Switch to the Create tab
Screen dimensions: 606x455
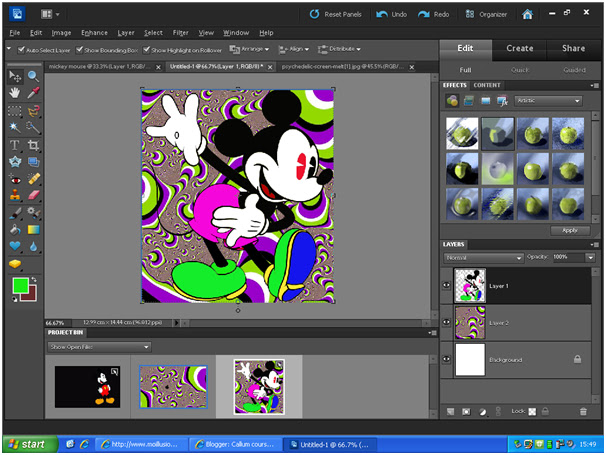pyautogui.click(x=519, y=48)
